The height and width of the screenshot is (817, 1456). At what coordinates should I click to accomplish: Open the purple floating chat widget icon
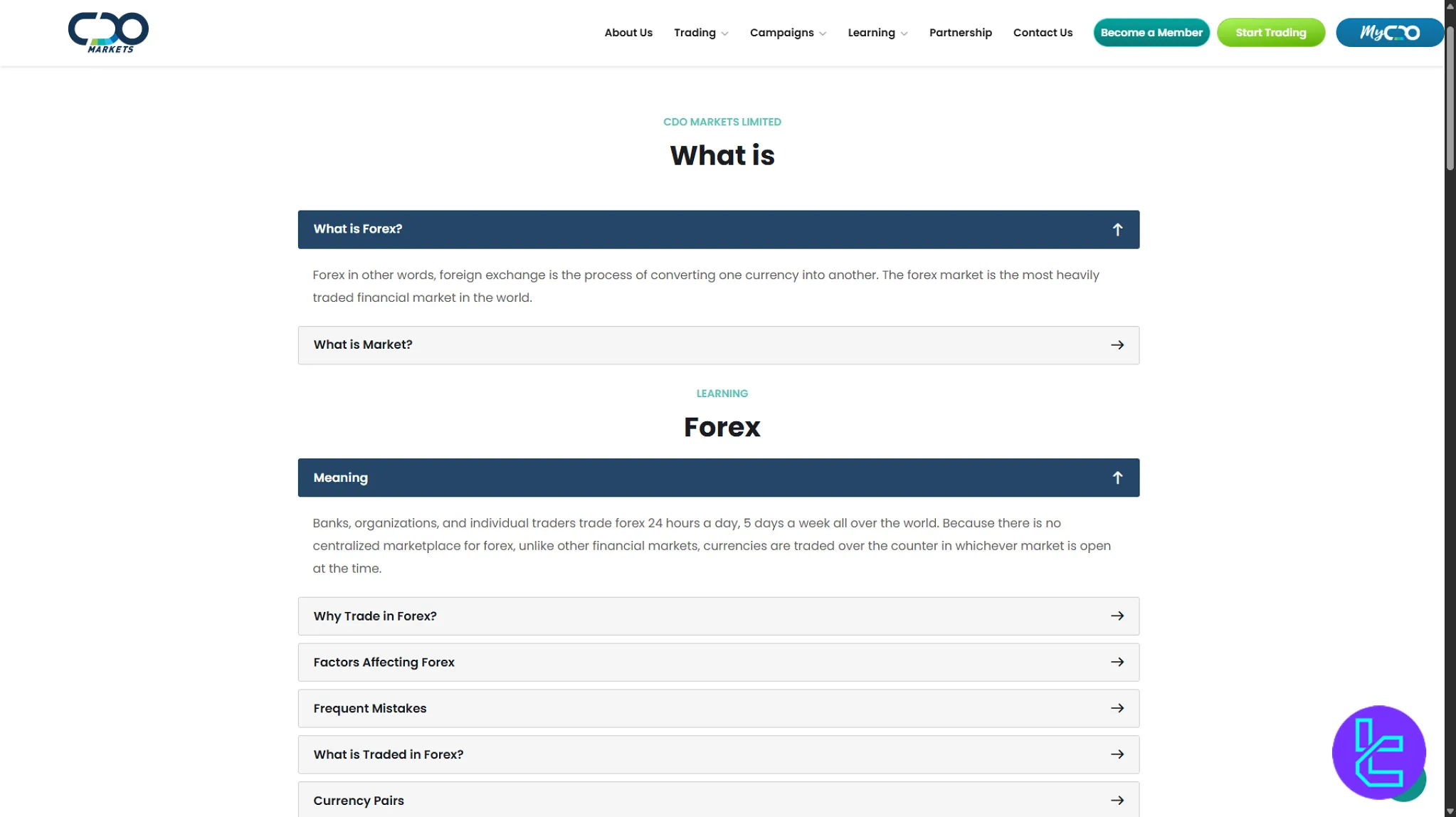coord(1378,752)
